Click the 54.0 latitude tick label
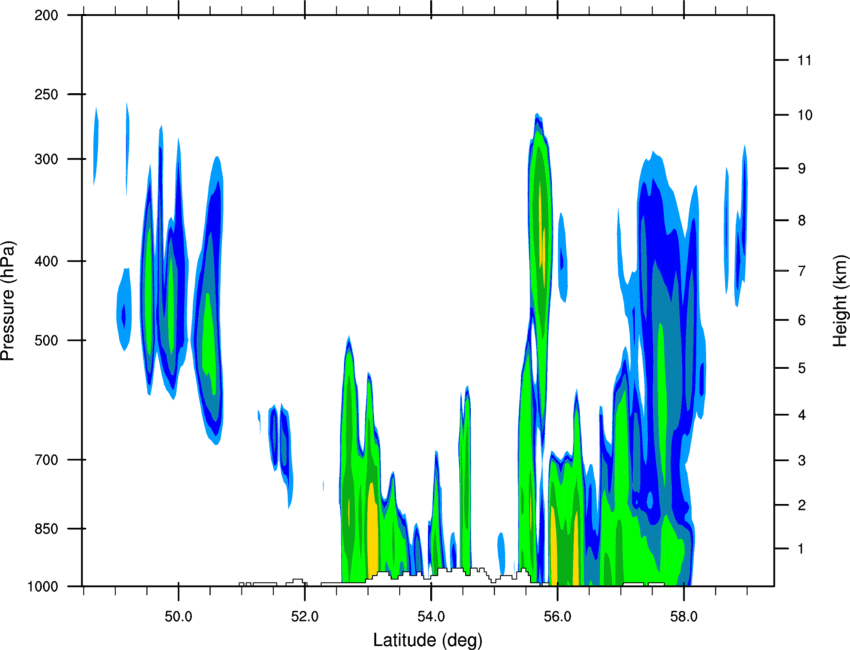Screen dimensions: 850x650 pos(431,616)
